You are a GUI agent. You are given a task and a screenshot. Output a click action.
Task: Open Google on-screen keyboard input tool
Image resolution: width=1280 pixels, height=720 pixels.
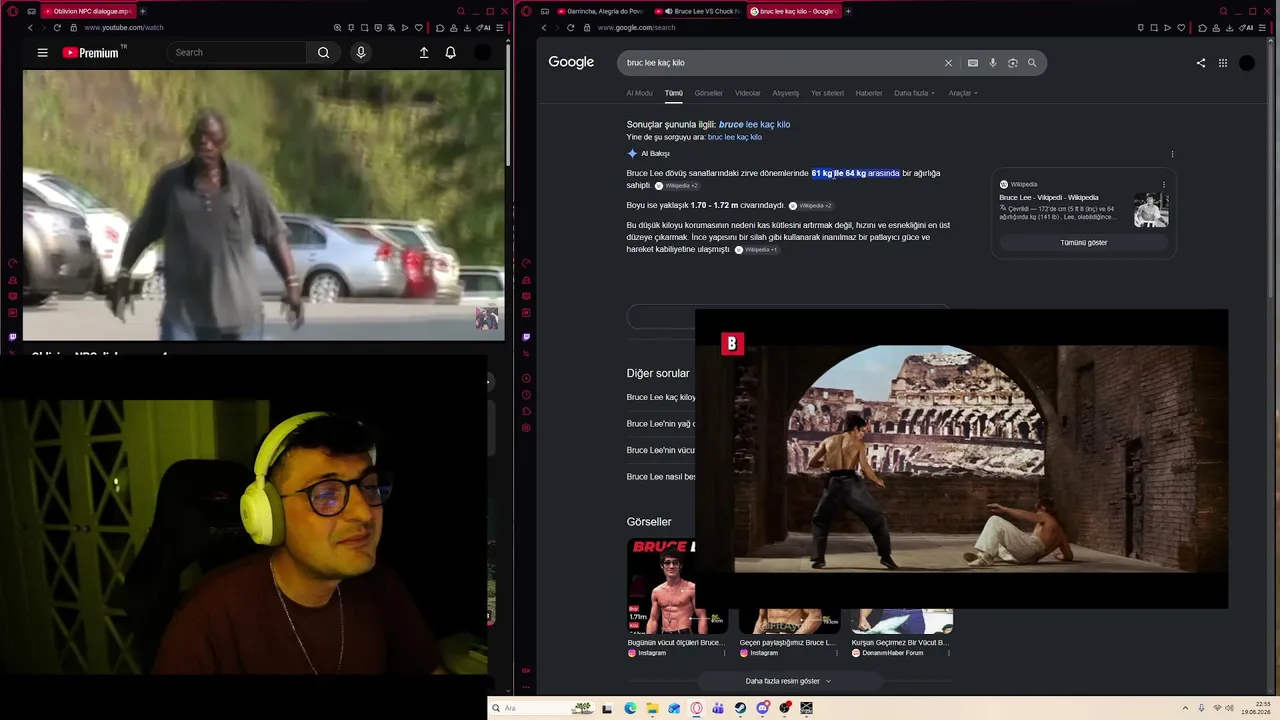coord(972,63)
